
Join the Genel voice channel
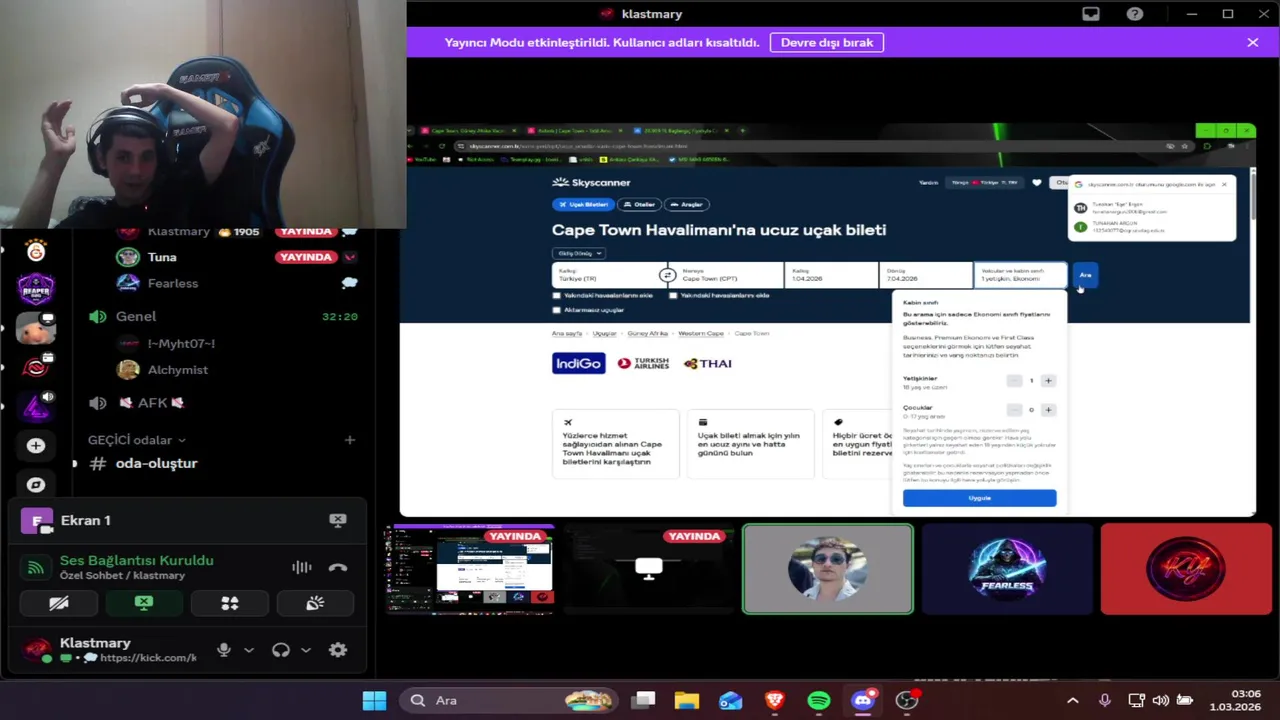click(x=136, y=316)
